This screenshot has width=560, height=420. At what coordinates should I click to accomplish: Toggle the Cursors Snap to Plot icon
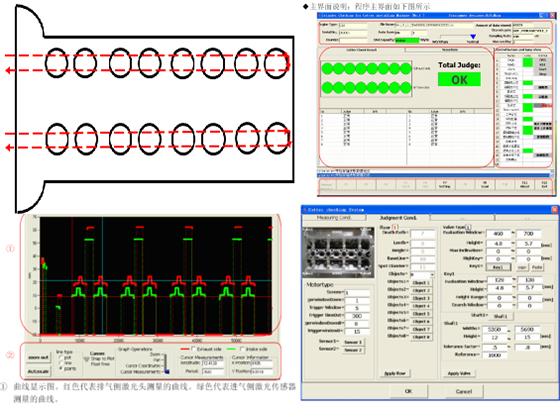point(87,359)
